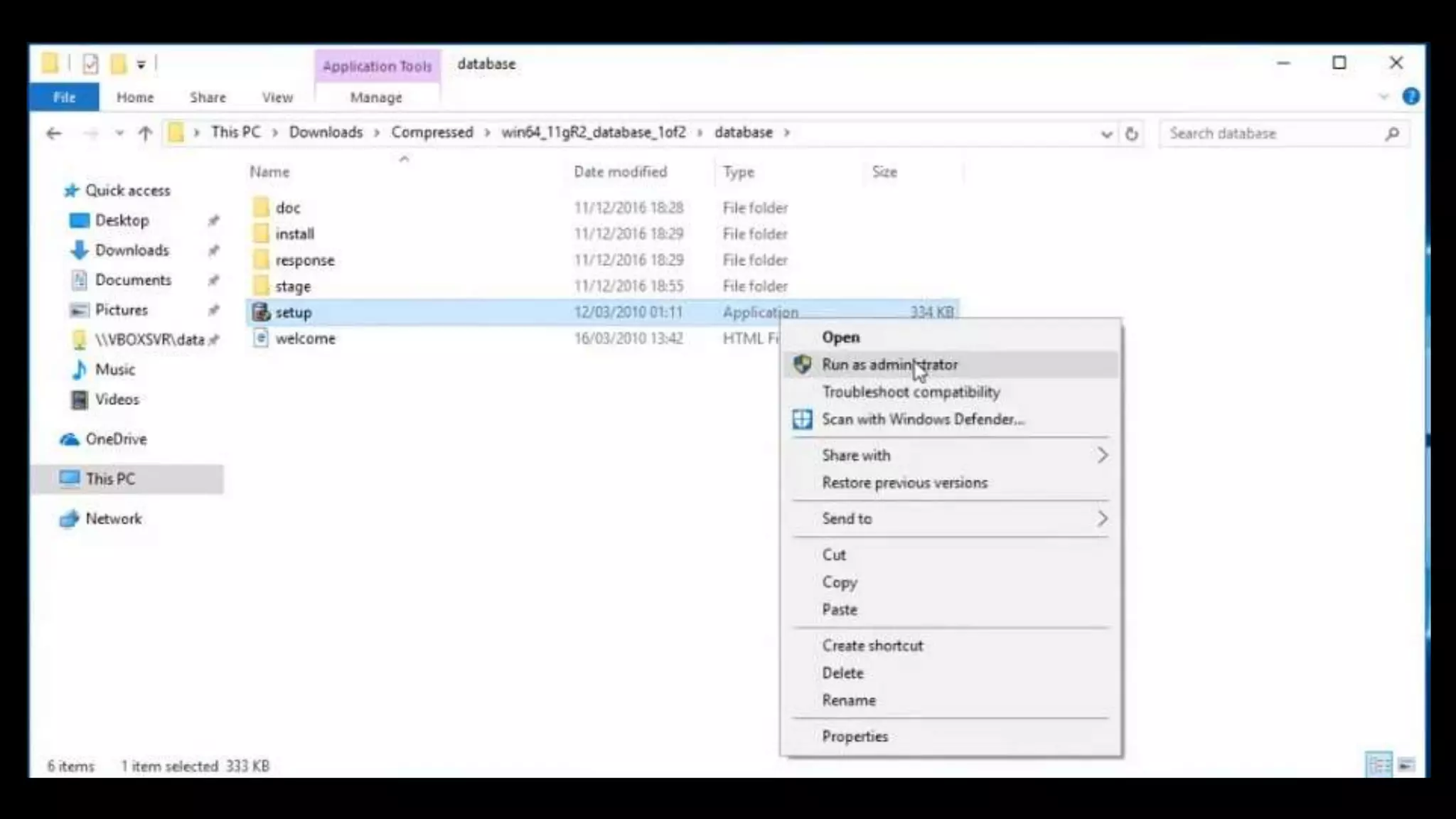1456x819 pixels.
Task: Click Scan with Windows Defender icon
Action: pyautogui.click(x=802, y=419)
